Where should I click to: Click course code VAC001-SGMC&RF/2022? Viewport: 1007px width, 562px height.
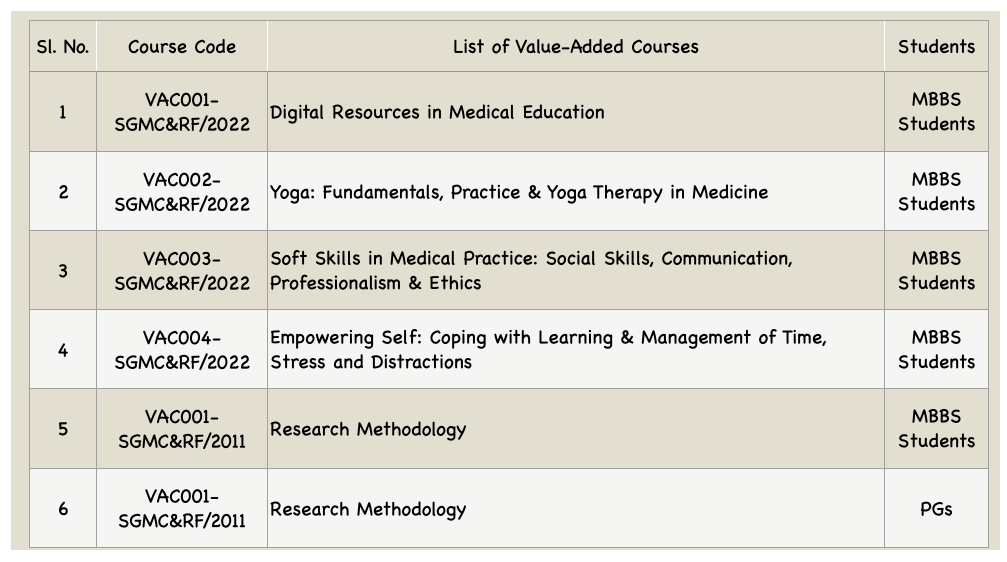182,112
